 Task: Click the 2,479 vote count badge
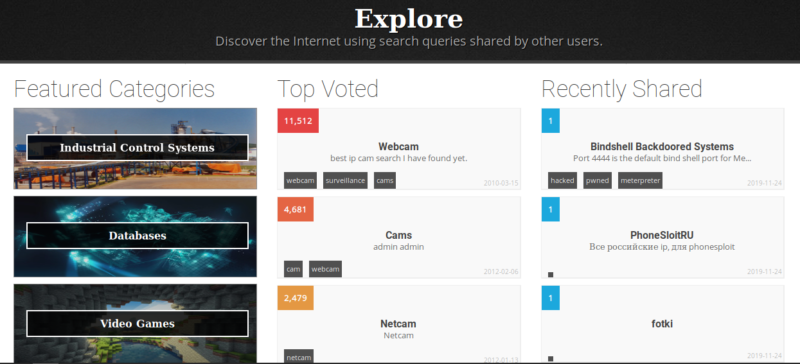click(x=295, y=298)
